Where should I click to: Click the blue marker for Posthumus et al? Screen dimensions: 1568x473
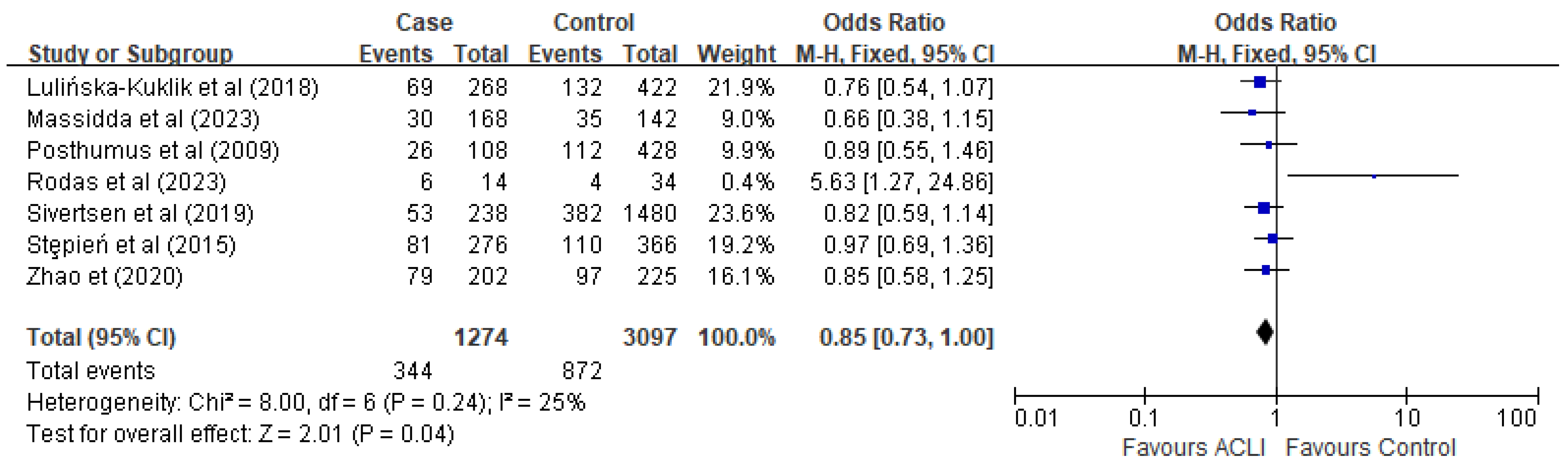click(1269, 145)
